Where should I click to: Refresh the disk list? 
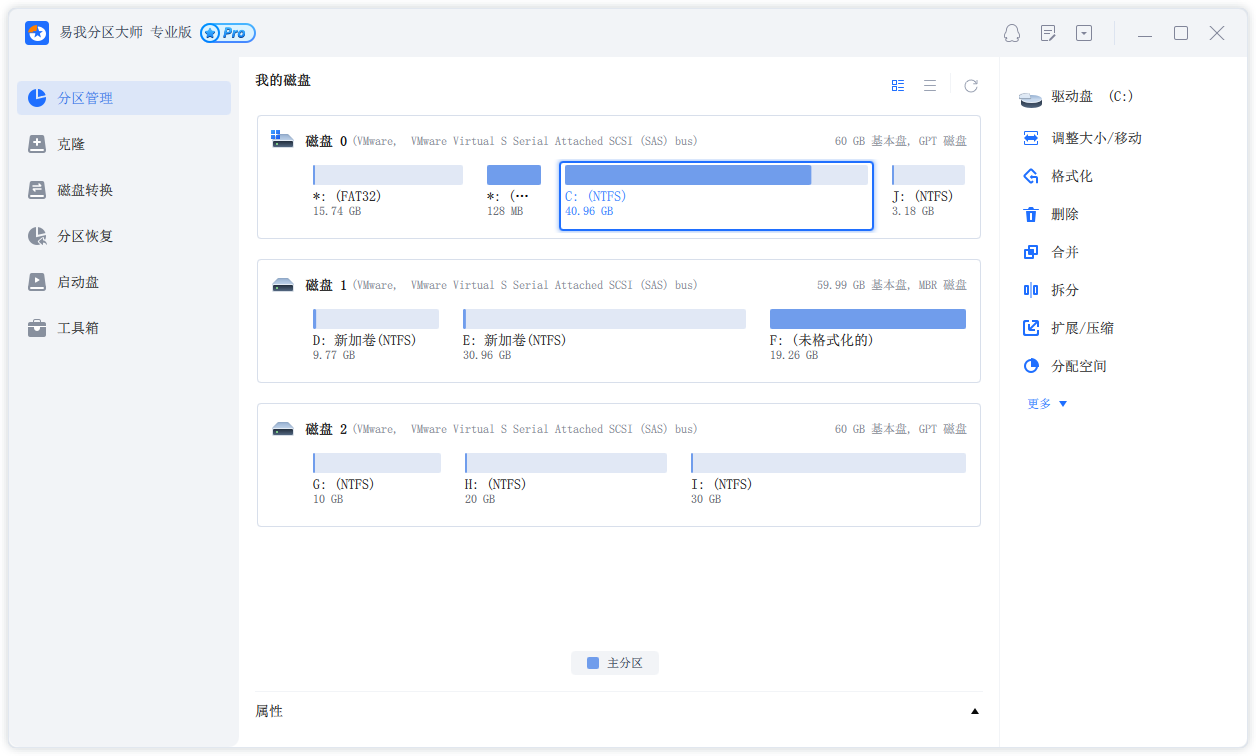[x=970, y=85]
